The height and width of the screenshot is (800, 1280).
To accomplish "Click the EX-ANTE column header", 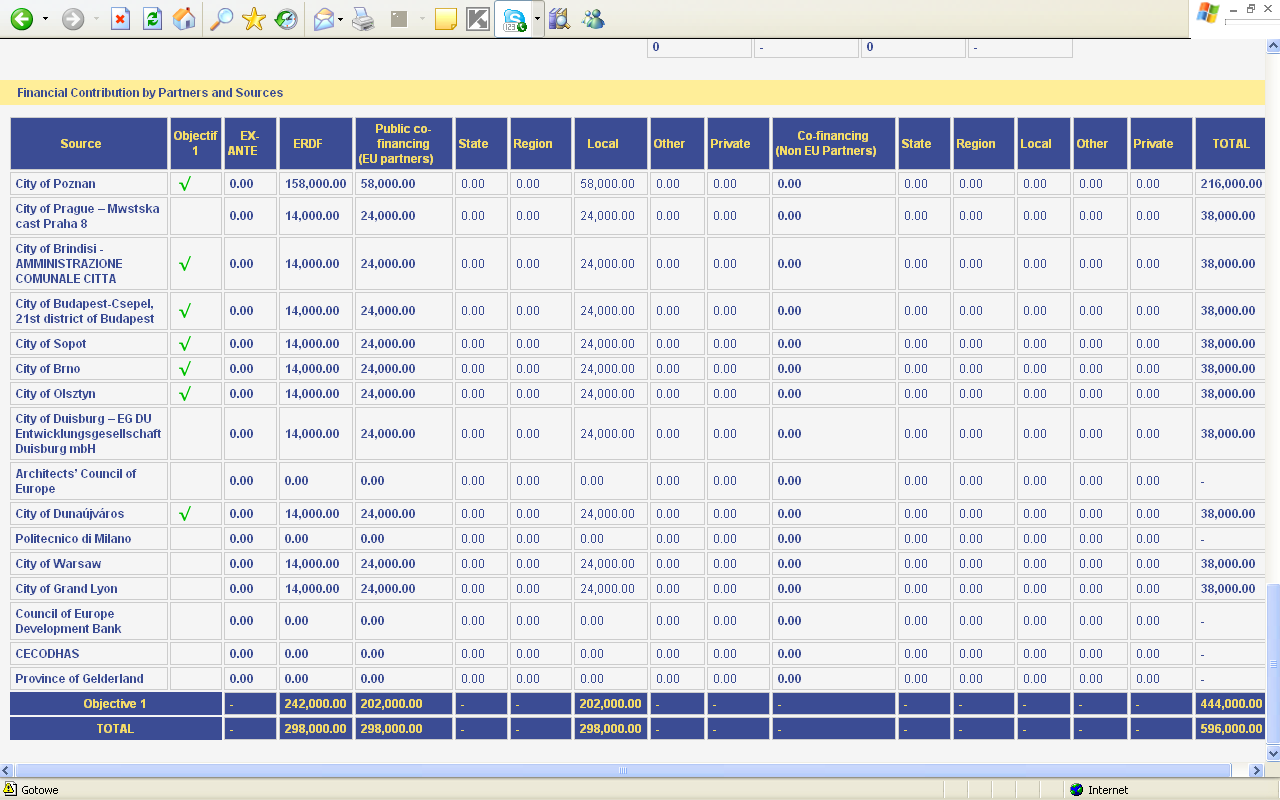I will point(250,144).
